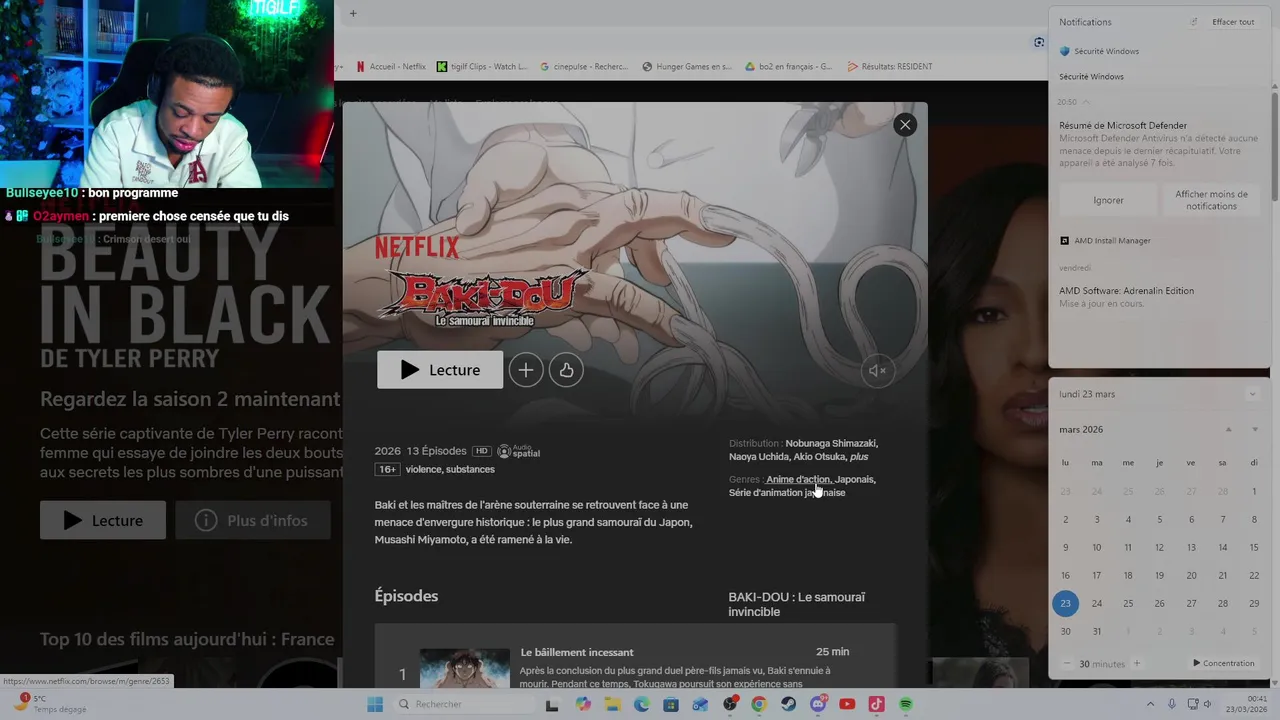Show more cast via the plus link
1280x720 pixels.
[859, 456]
